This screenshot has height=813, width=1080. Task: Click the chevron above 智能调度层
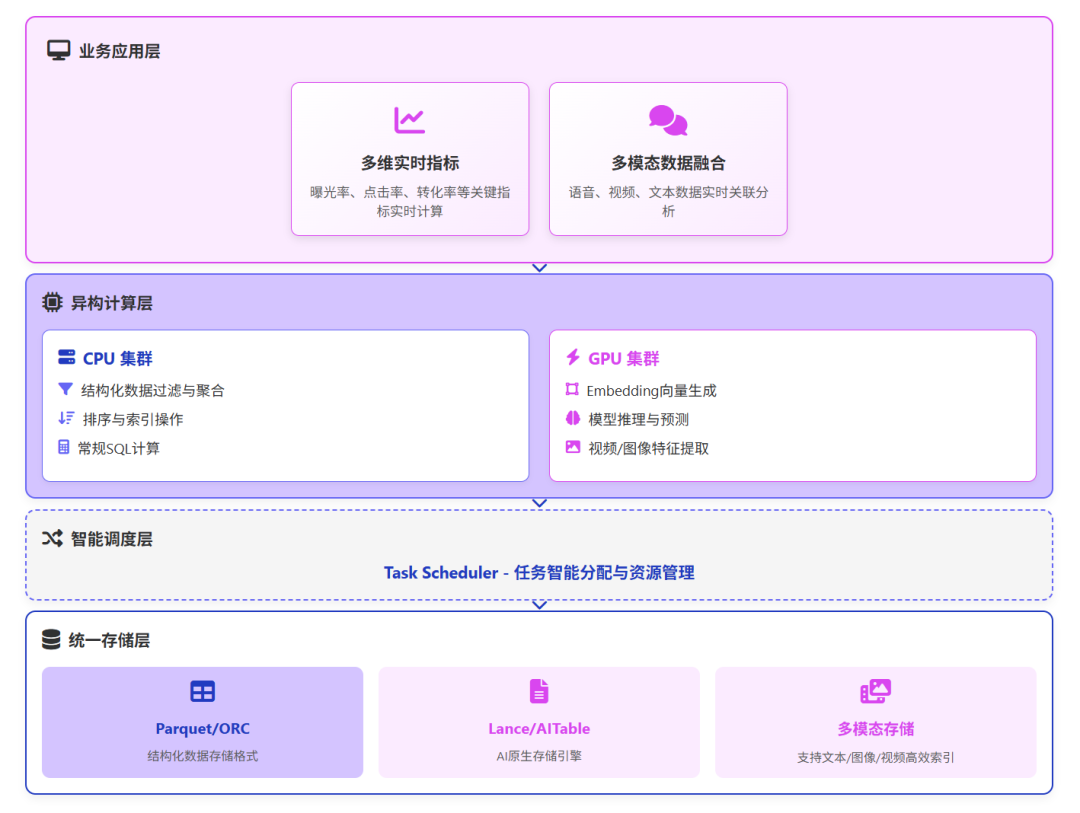540,503
